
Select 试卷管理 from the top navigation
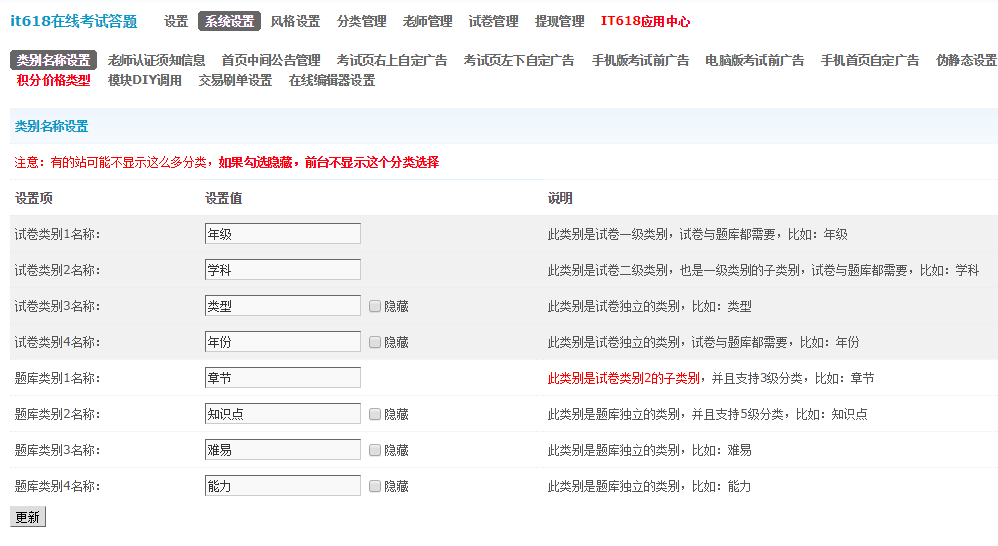tap(493, 21)
